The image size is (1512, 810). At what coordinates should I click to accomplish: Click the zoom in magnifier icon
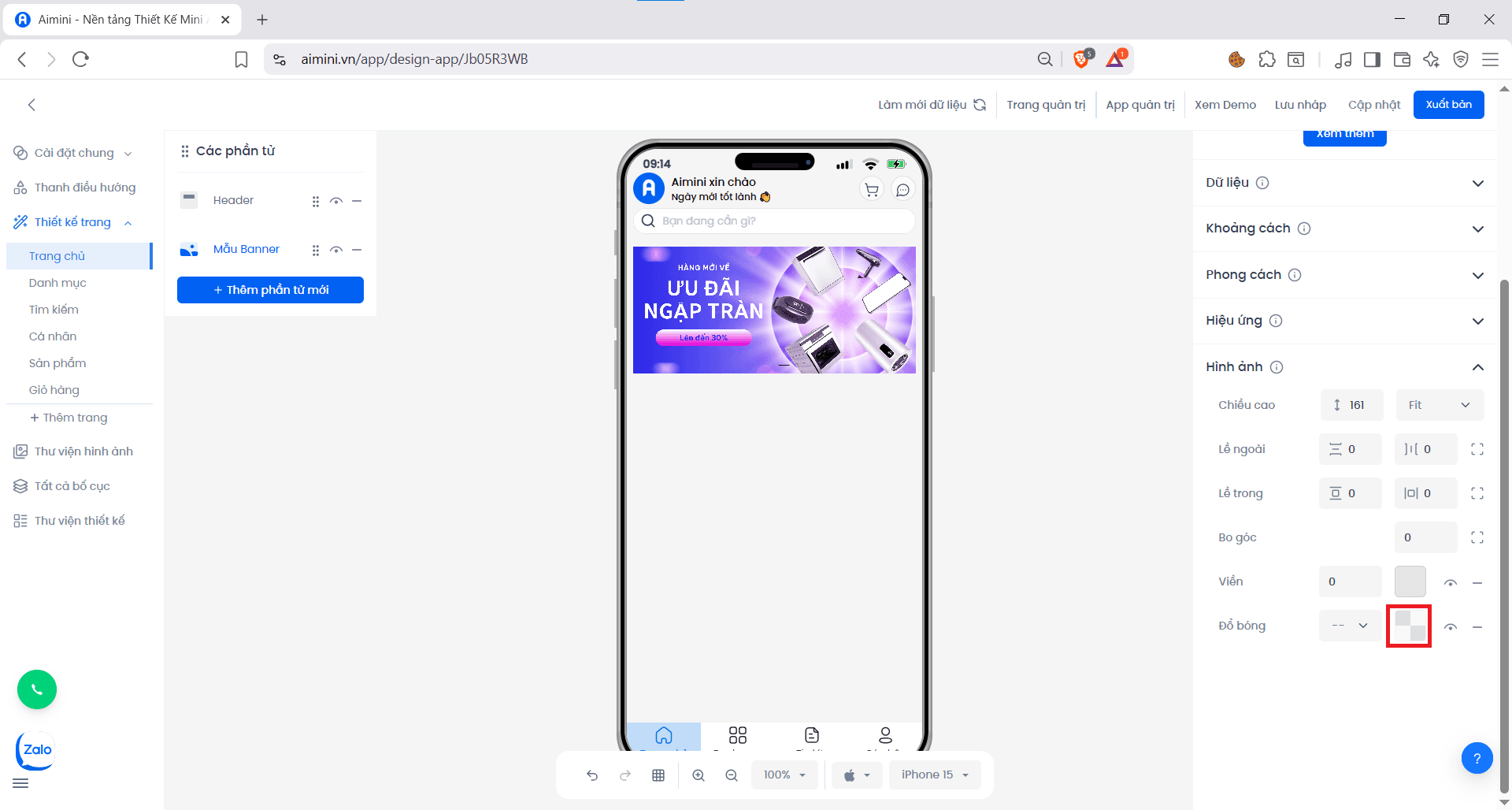pos(699,775)
